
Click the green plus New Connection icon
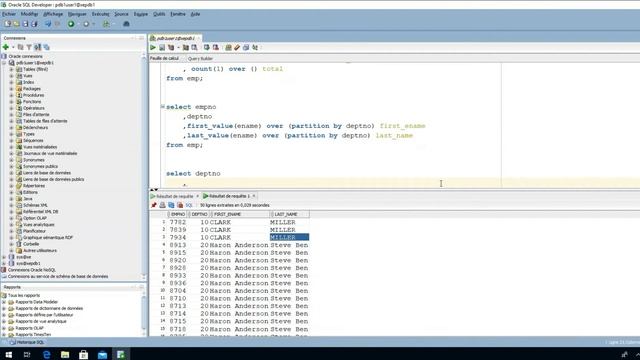6,47
